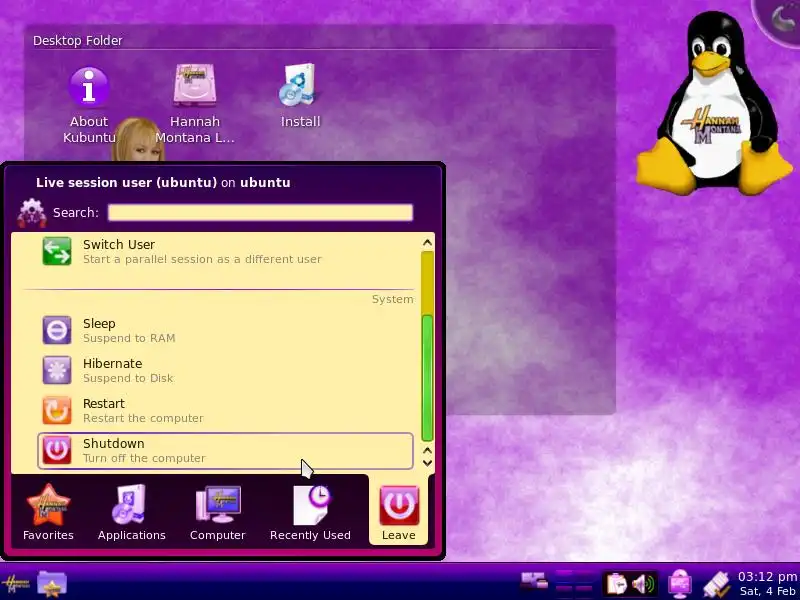Choose Shutdown Turn off the computer entry
Screen dimensions: 800x600
click(225, 451)
